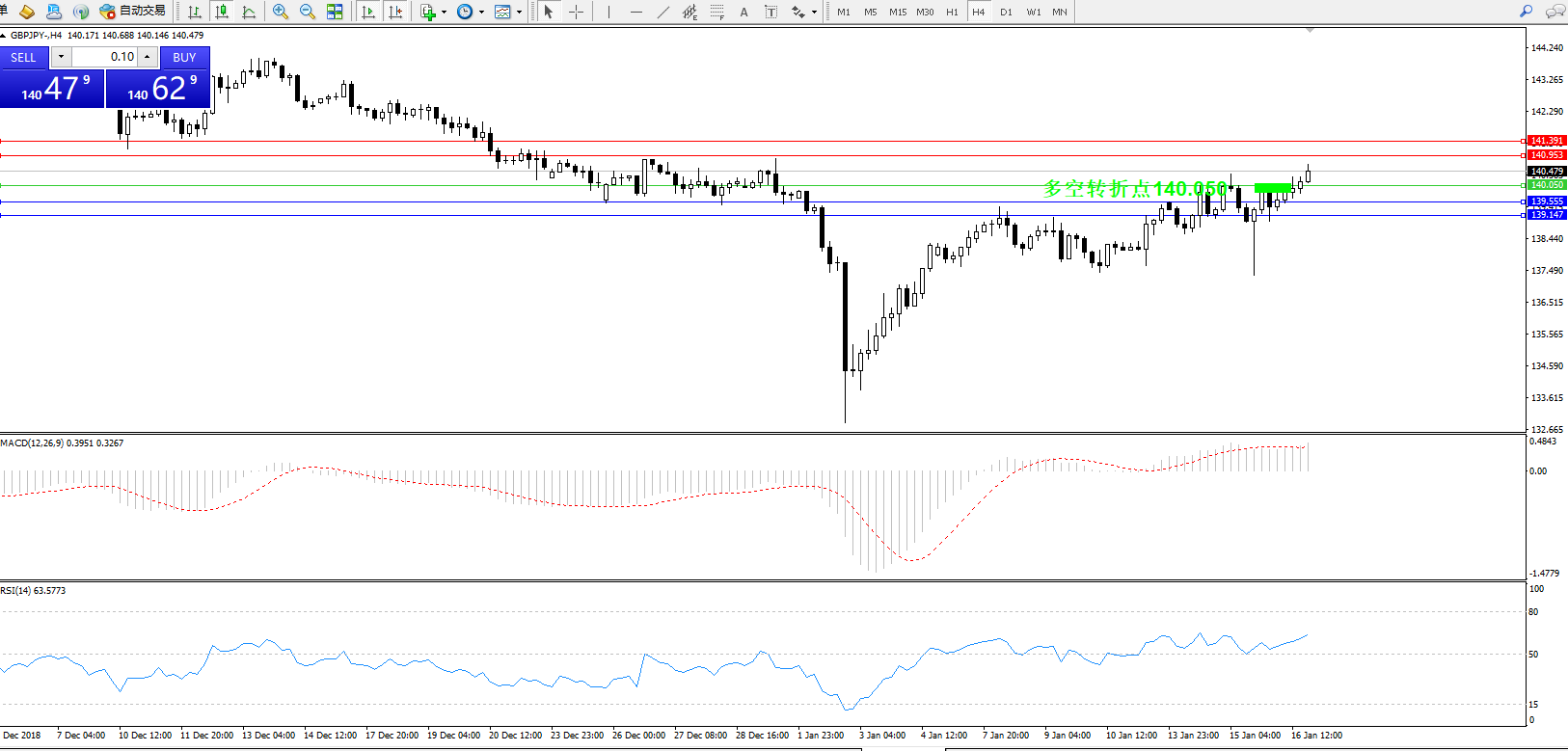Open the search magnifier icon
Viewport: 1568px width, 751px height.
click(1526, 12)
